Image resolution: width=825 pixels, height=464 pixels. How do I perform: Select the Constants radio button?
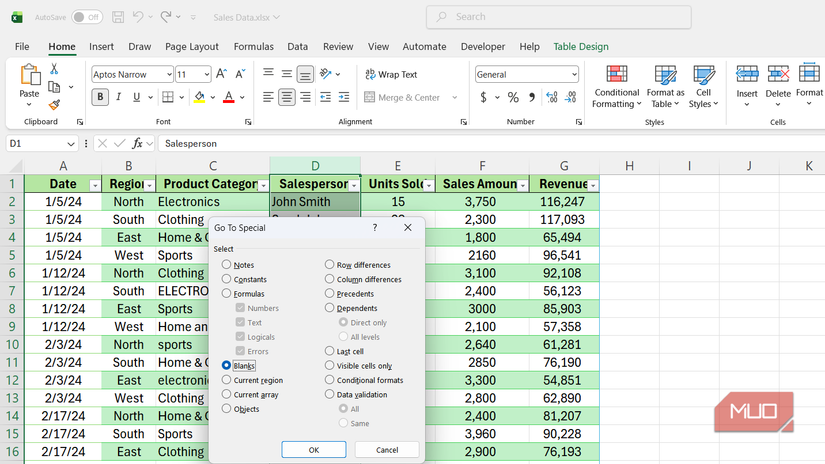tap(226, 279)
